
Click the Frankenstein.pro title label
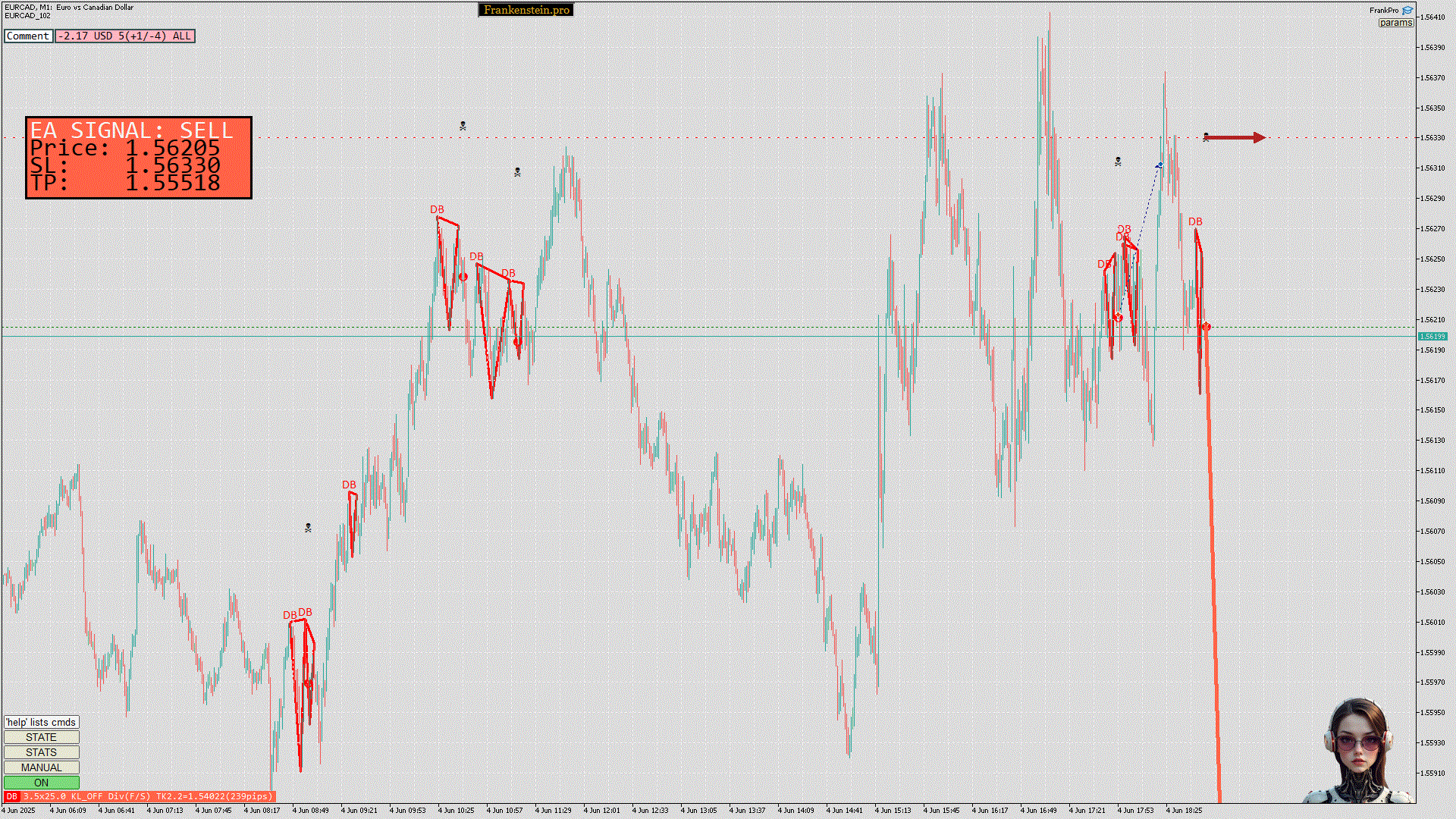point(526,10)
